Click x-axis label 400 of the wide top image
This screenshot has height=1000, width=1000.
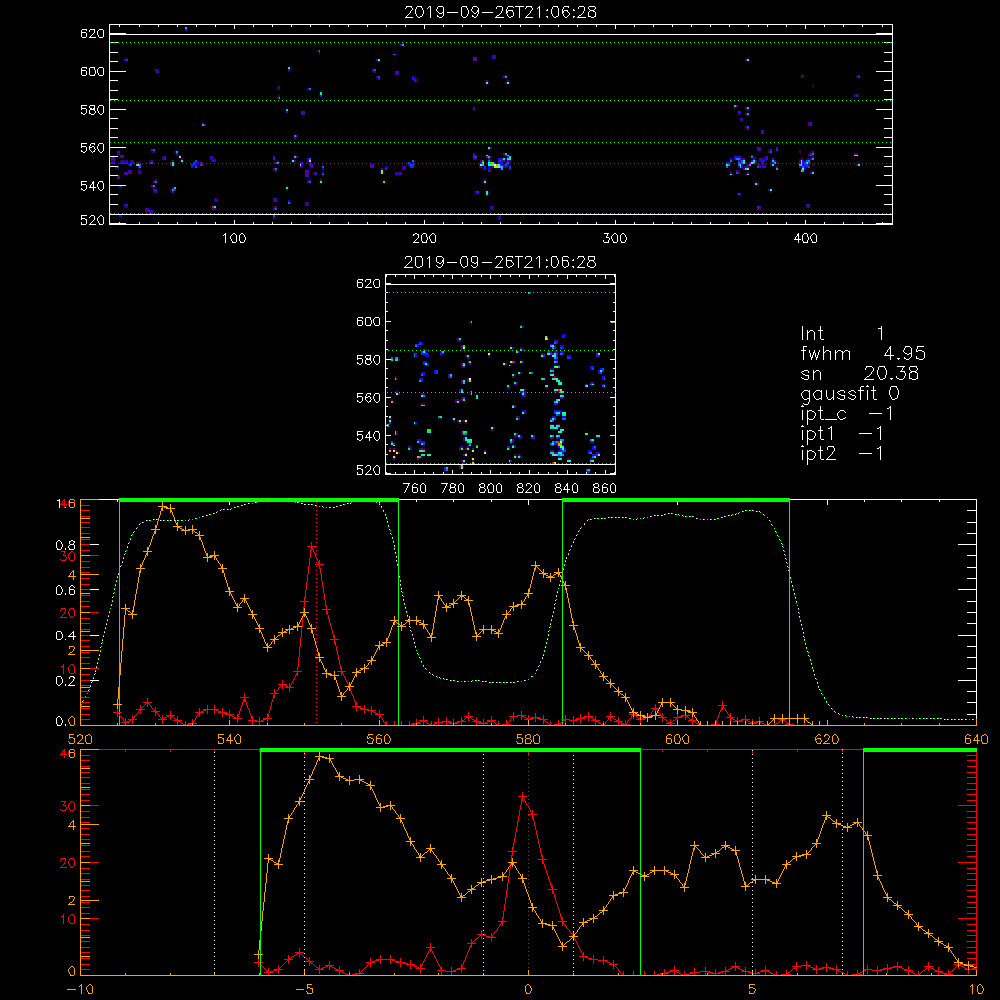pyautogui.click(x=805, y=239)
